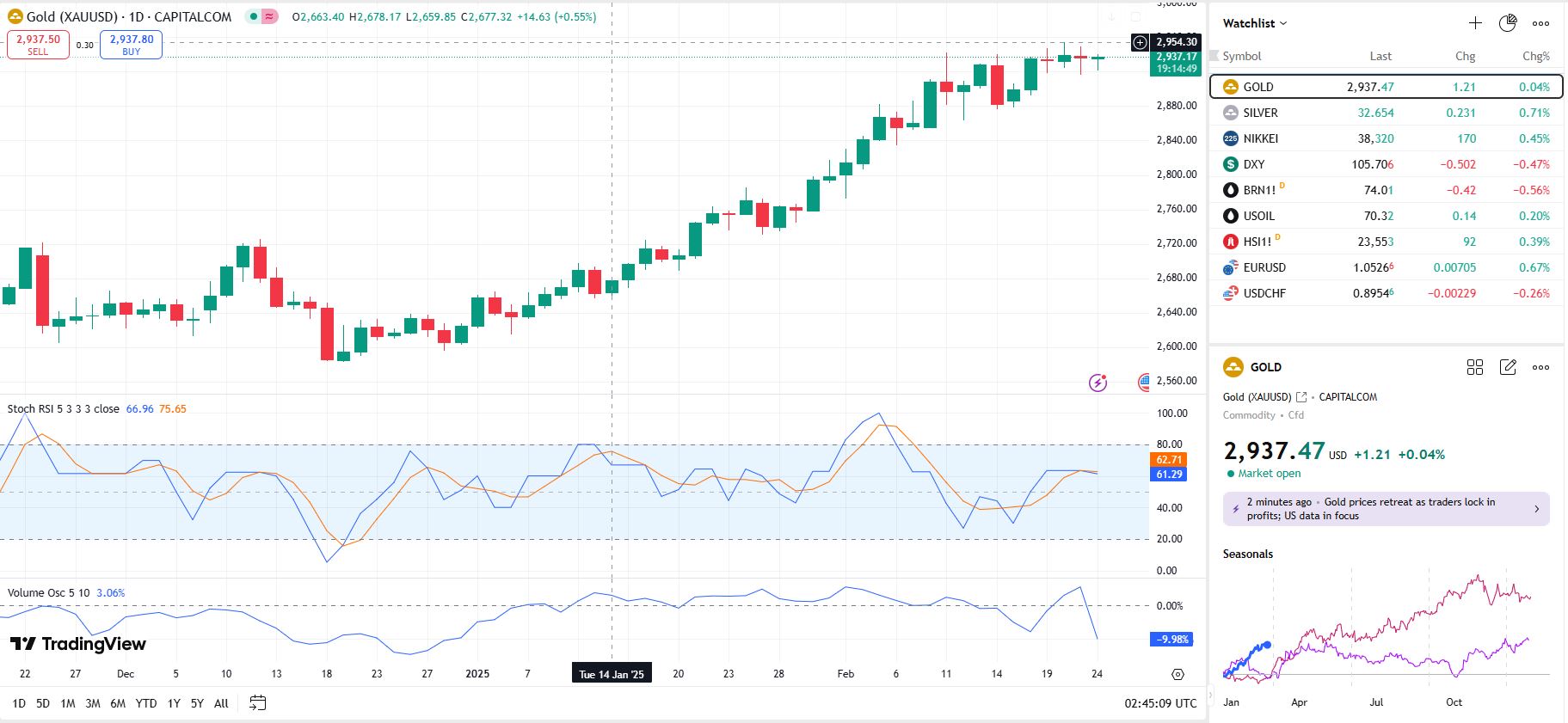1568x723 pixels.
Task: Toggle the green market status indicator
Action: (253, 16)
